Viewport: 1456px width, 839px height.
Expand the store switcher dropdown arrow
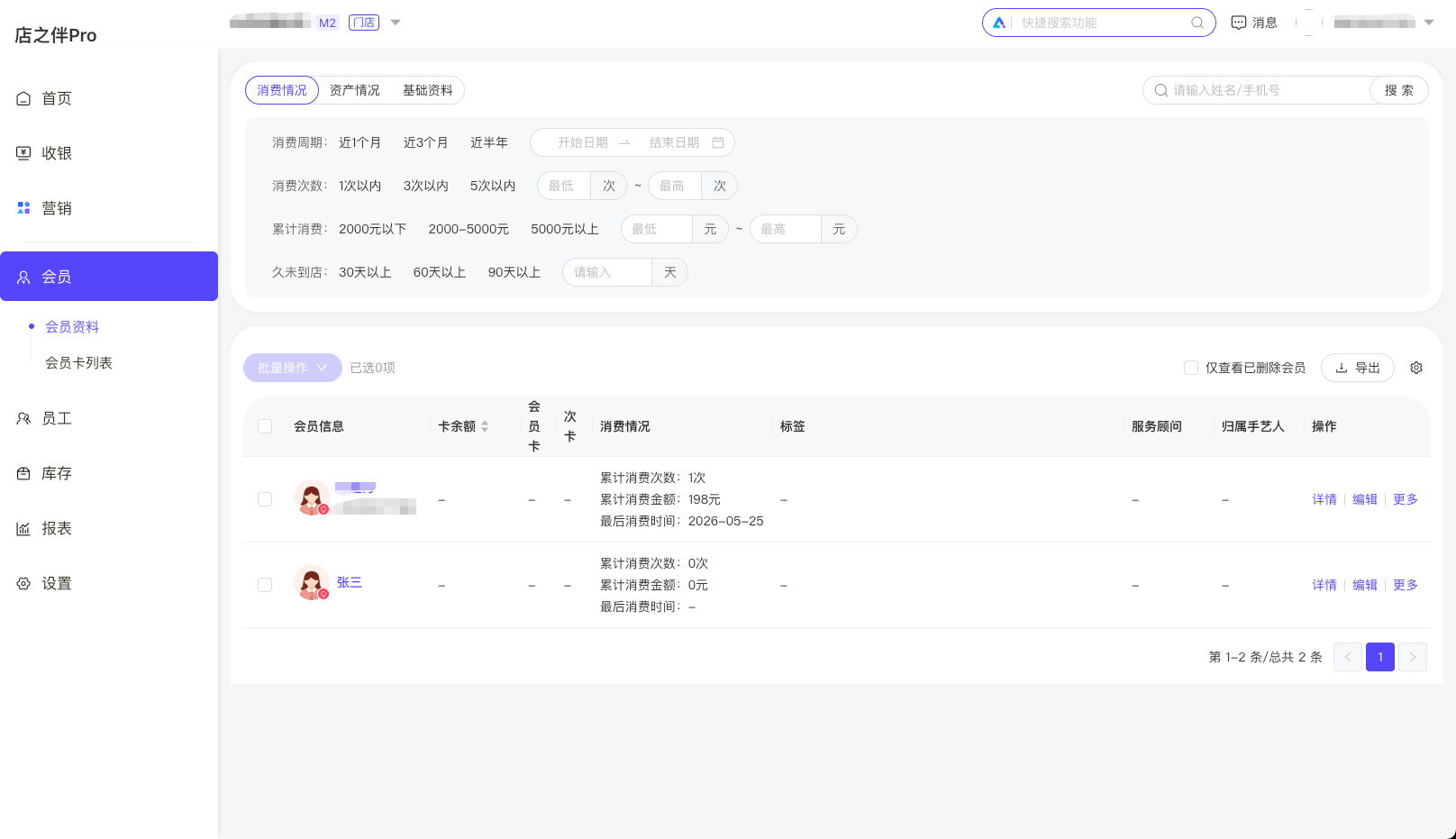tap(395, 23)
